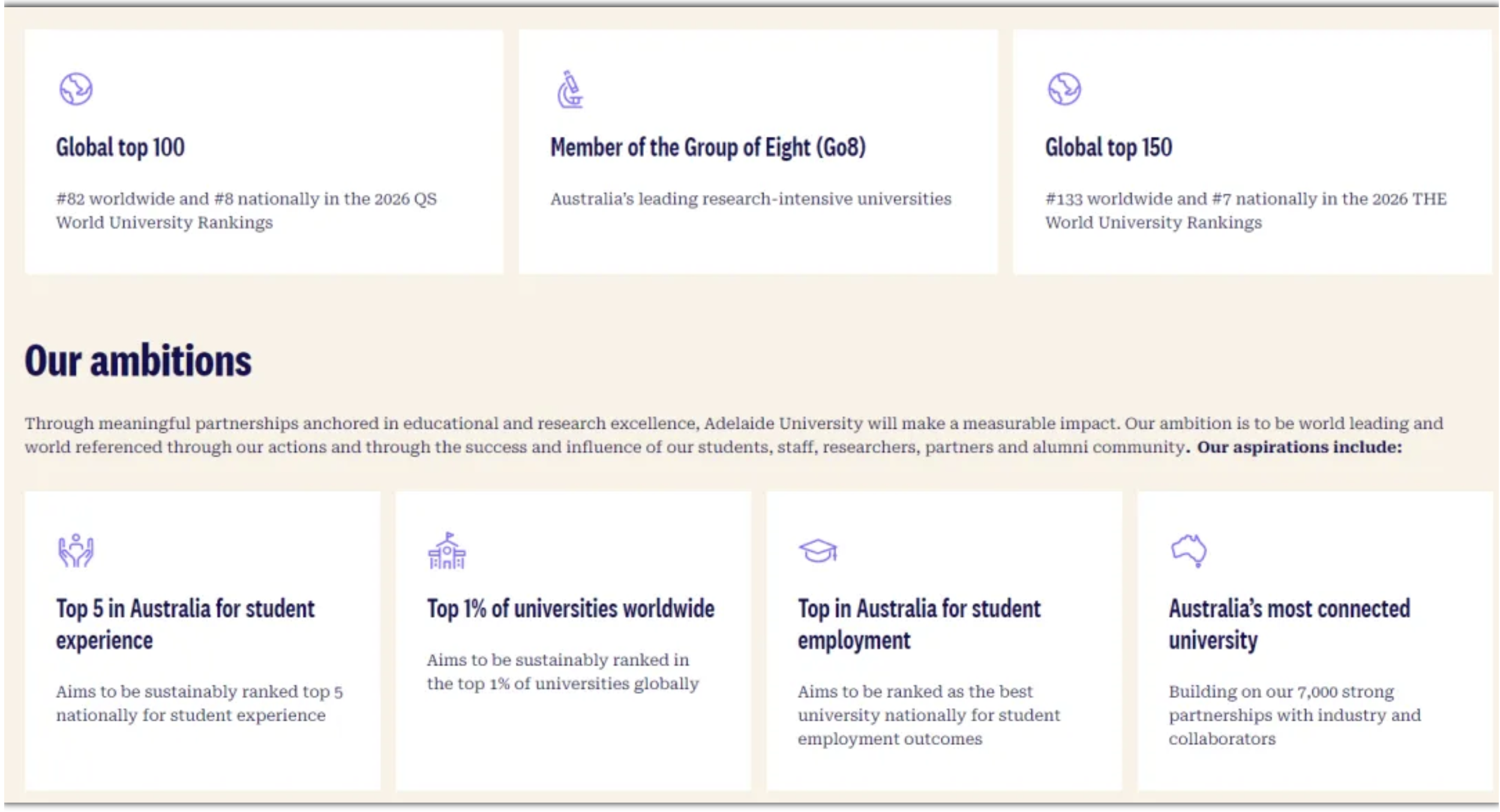Viewport: 1500px width, 812px height.
Task: Select the Global top 150 heading
Action: [x=1109, y=148]
